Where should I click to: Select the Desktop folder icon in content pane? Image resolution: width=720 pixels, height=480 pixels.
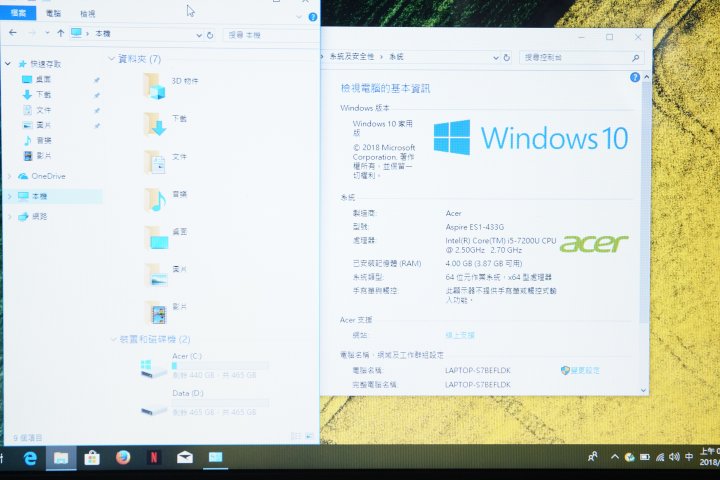[x=157, y=237]
